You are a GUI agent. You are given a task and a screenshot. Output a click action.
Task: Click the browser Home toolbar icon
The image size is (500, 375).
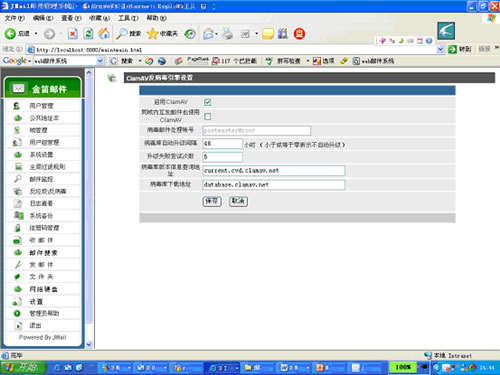104,33
